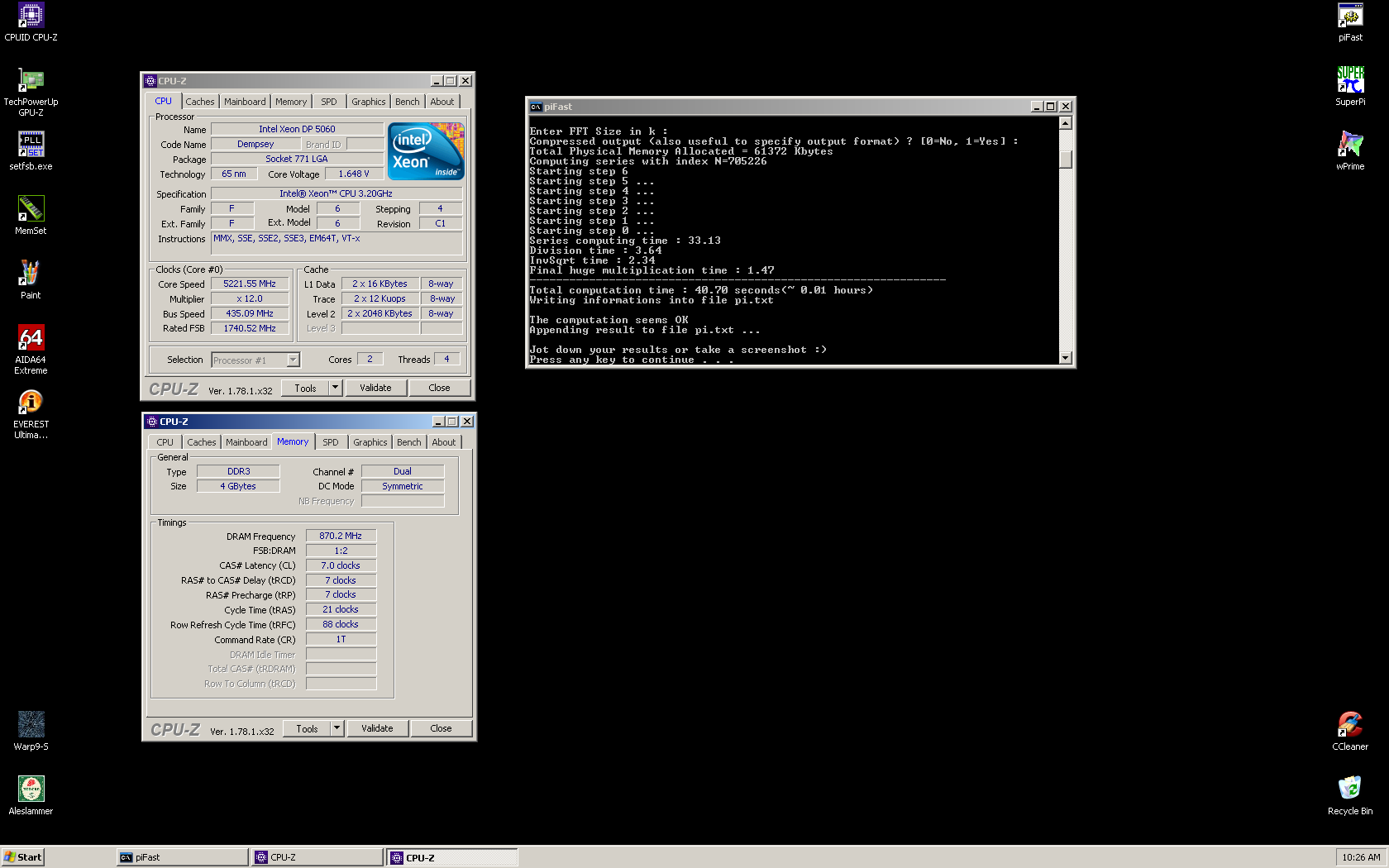The height and width of the screenshot is (868, 1389).
Task: Open the SuperPi desktop shortcut
Action: (1350, 87)
